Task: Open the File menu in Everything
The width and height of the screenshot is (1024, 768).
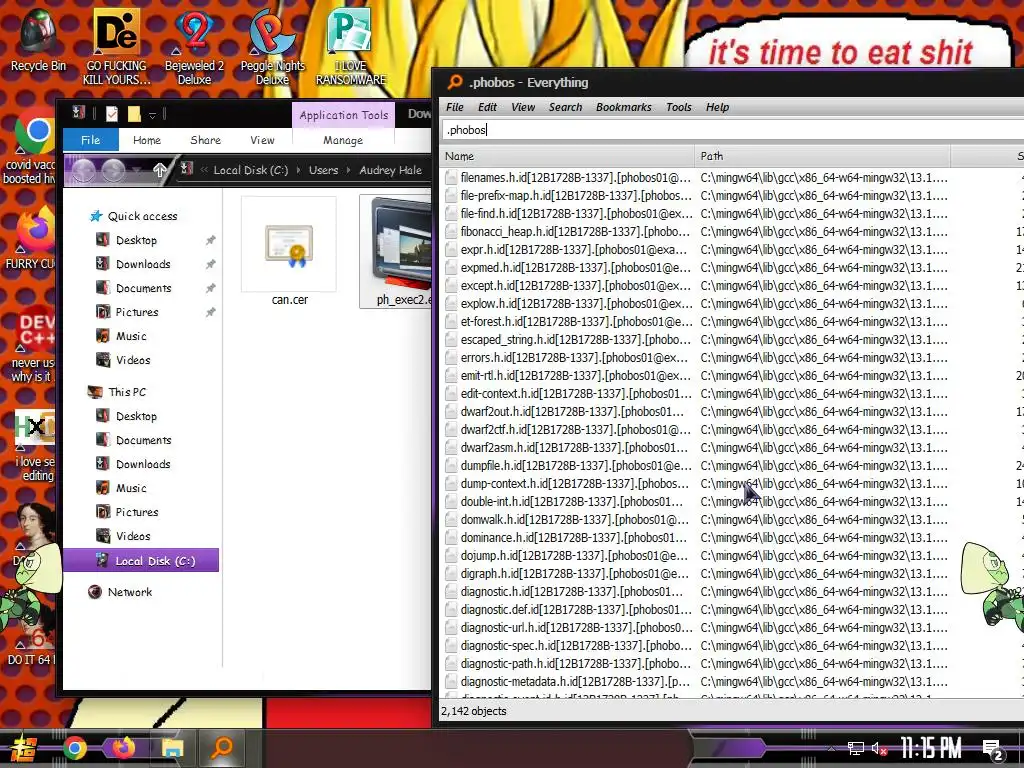Action: pos(455,107)
